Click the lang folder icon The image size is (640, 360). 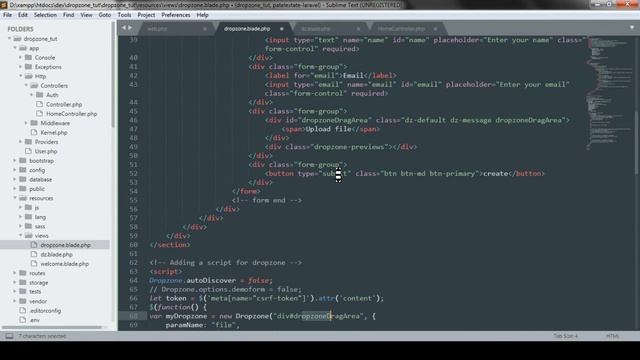pos(28,217)
